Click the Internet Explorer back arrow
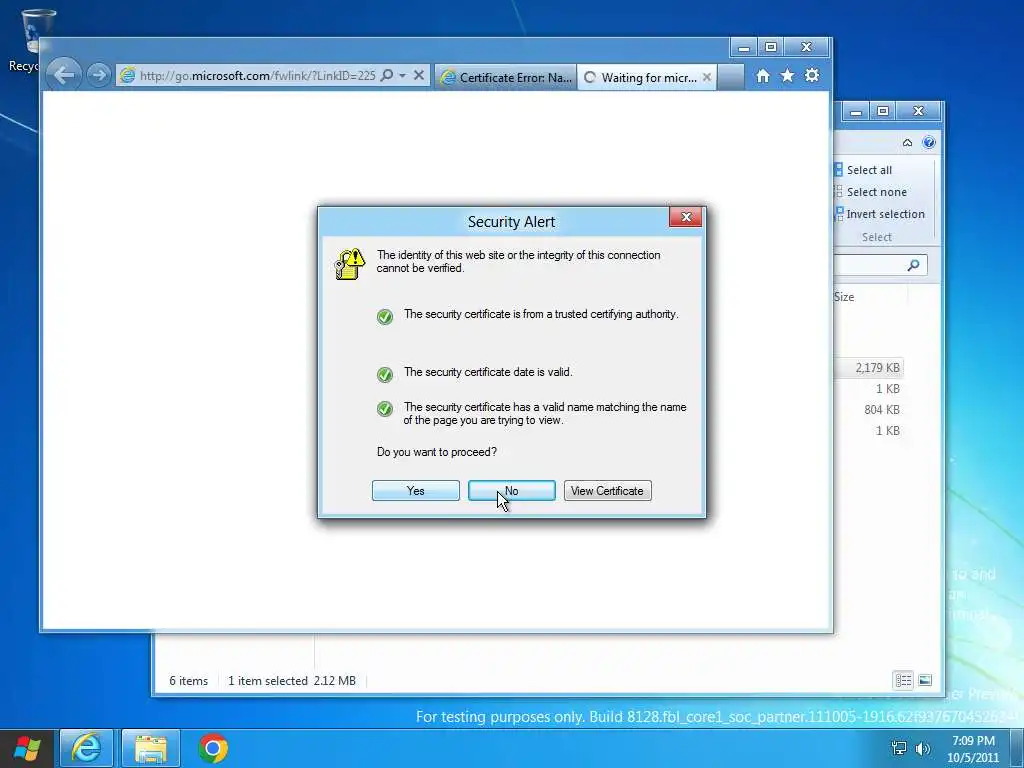The width and height of the screenshot is (1024, 768). pos(64,75)
